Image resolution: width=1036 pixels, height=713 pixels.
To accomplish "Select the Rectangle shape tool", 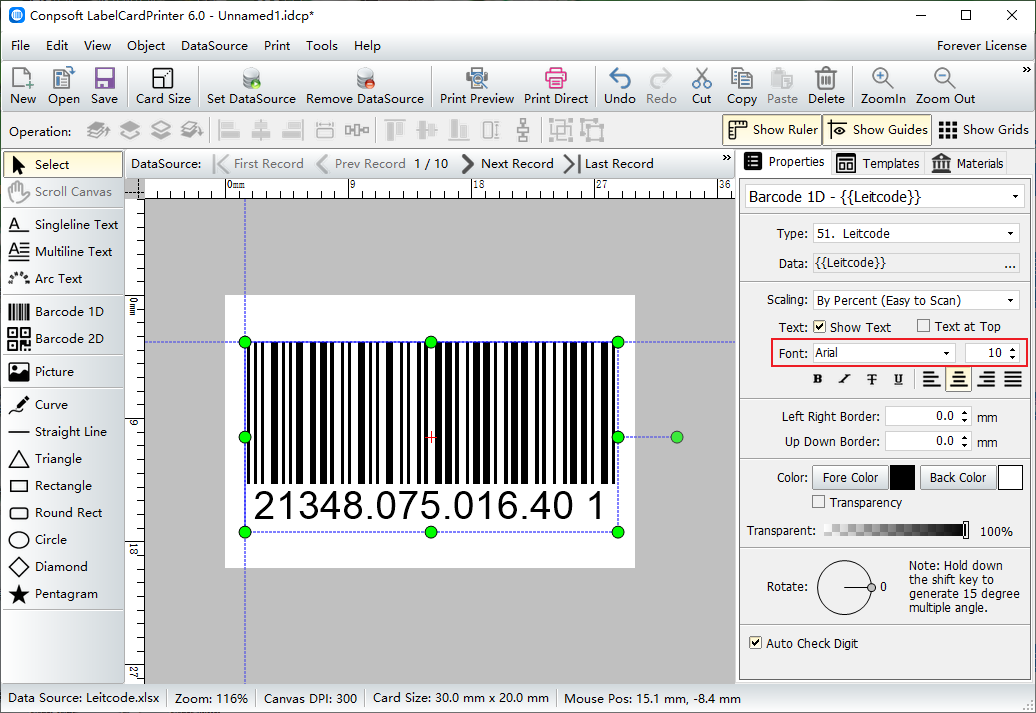I will click(x=63, y=486).
